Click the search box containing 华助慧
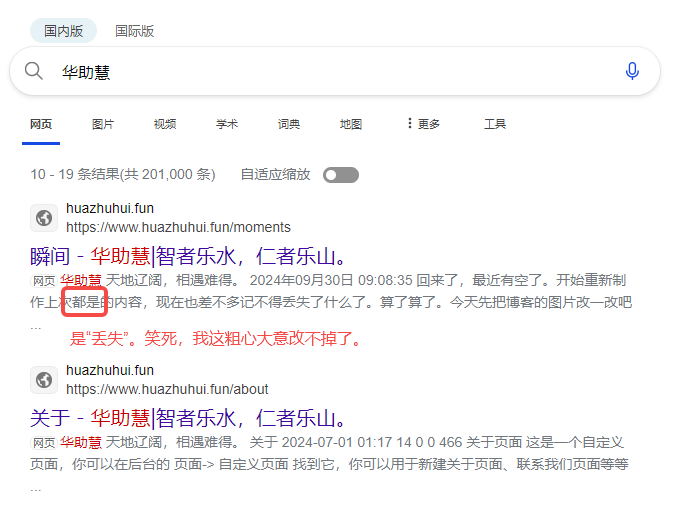 (x=330, y=71)
